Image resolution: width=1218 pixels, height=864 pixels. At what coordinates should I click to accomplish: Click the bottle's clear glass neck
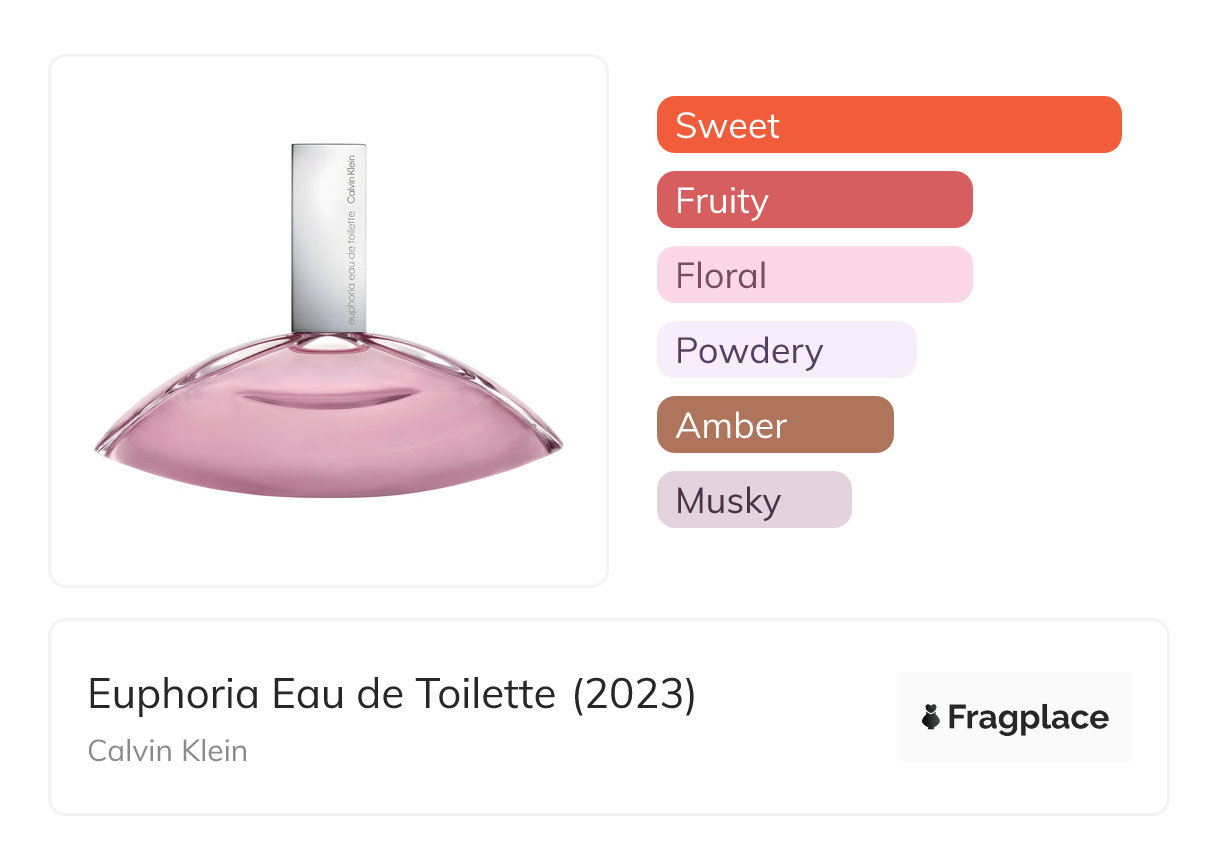(x=328, y=340)
